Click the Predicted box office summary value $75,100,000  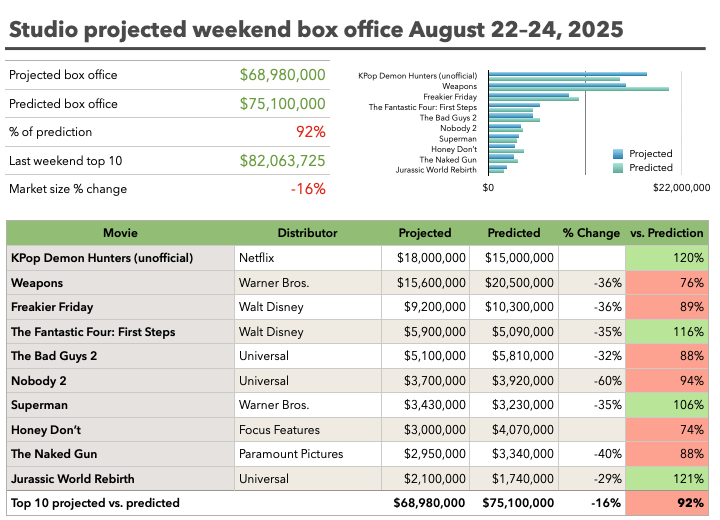282,104
